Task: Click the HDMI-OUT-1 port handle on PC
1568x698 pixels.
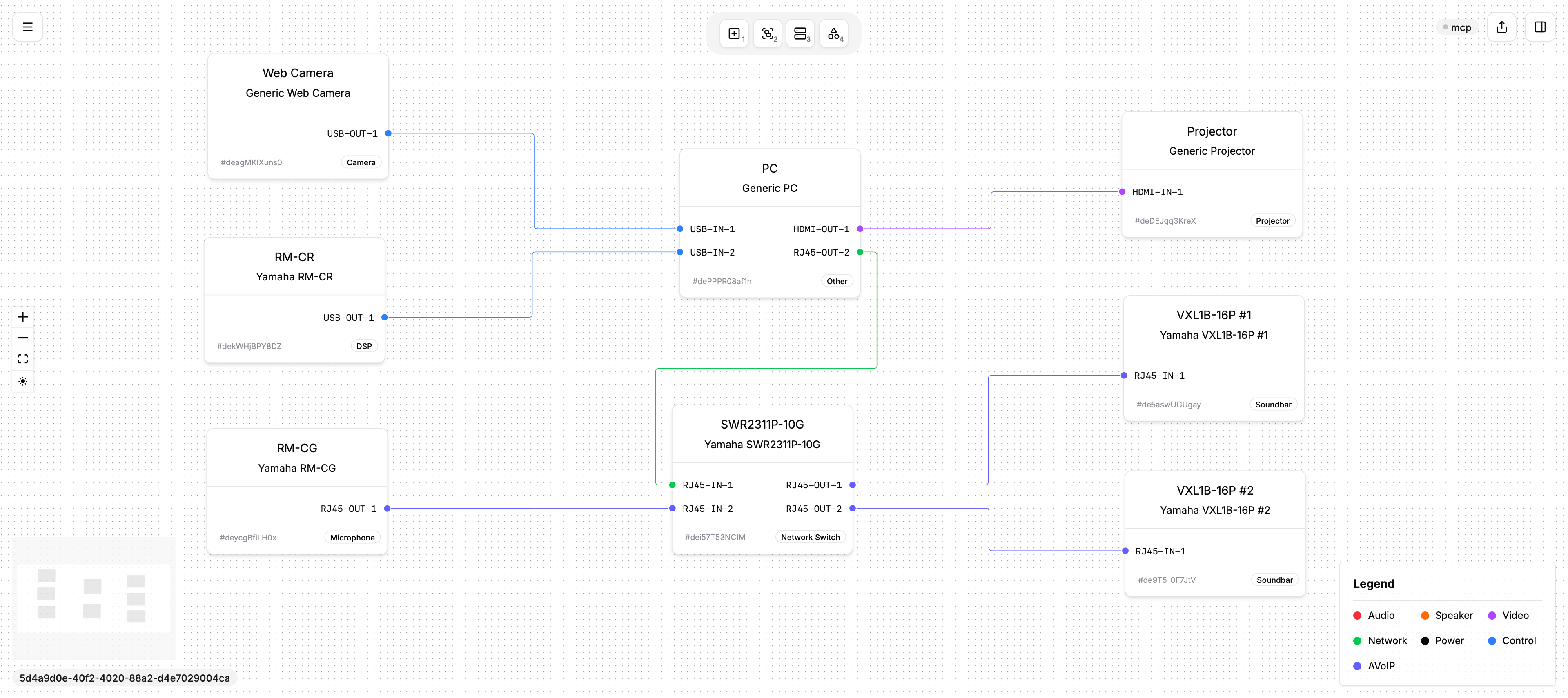Action: (x=860, y=229)
